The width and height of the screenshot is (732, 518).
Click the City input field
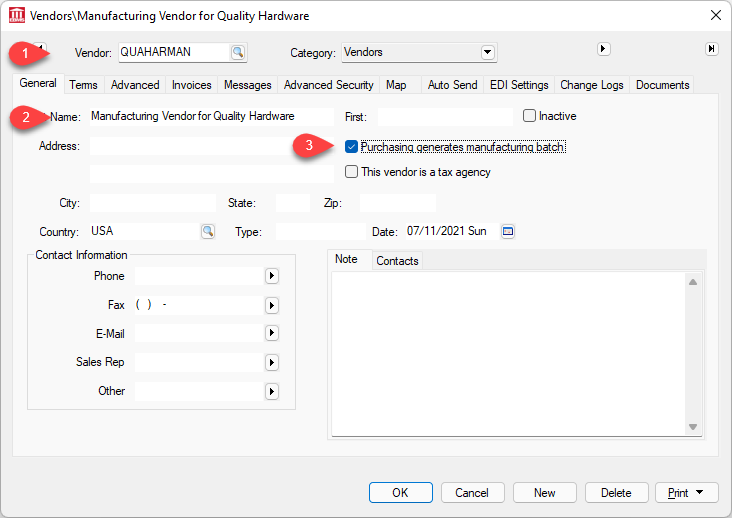click(x=153, y=203)
